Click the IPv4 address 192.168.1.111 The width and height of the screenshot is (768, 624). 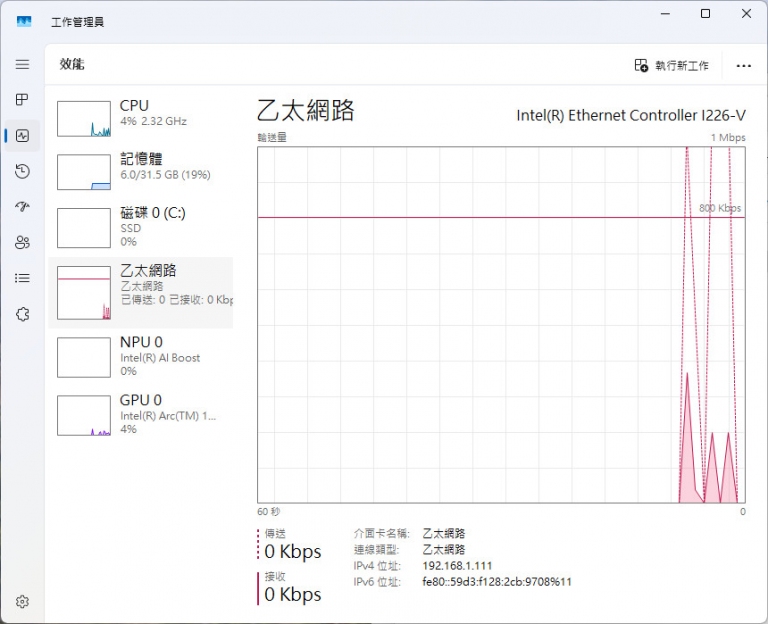[x=457, y=566]
